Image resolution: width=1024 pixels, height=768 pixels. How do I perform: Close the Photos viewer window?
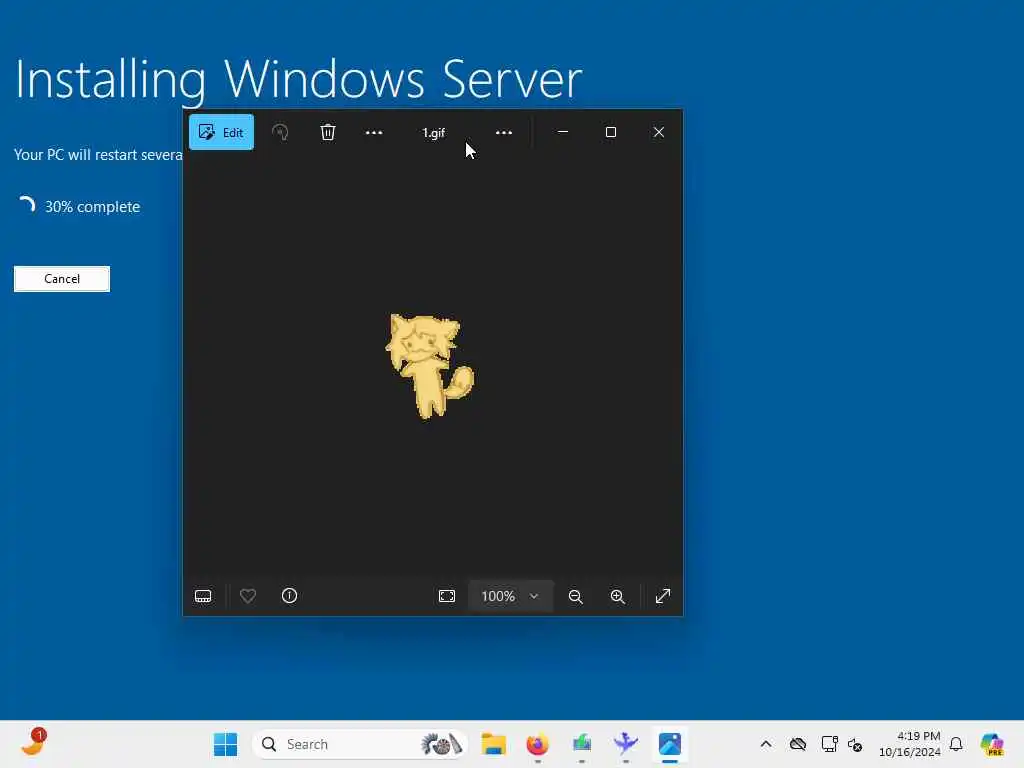pos(659,132)
